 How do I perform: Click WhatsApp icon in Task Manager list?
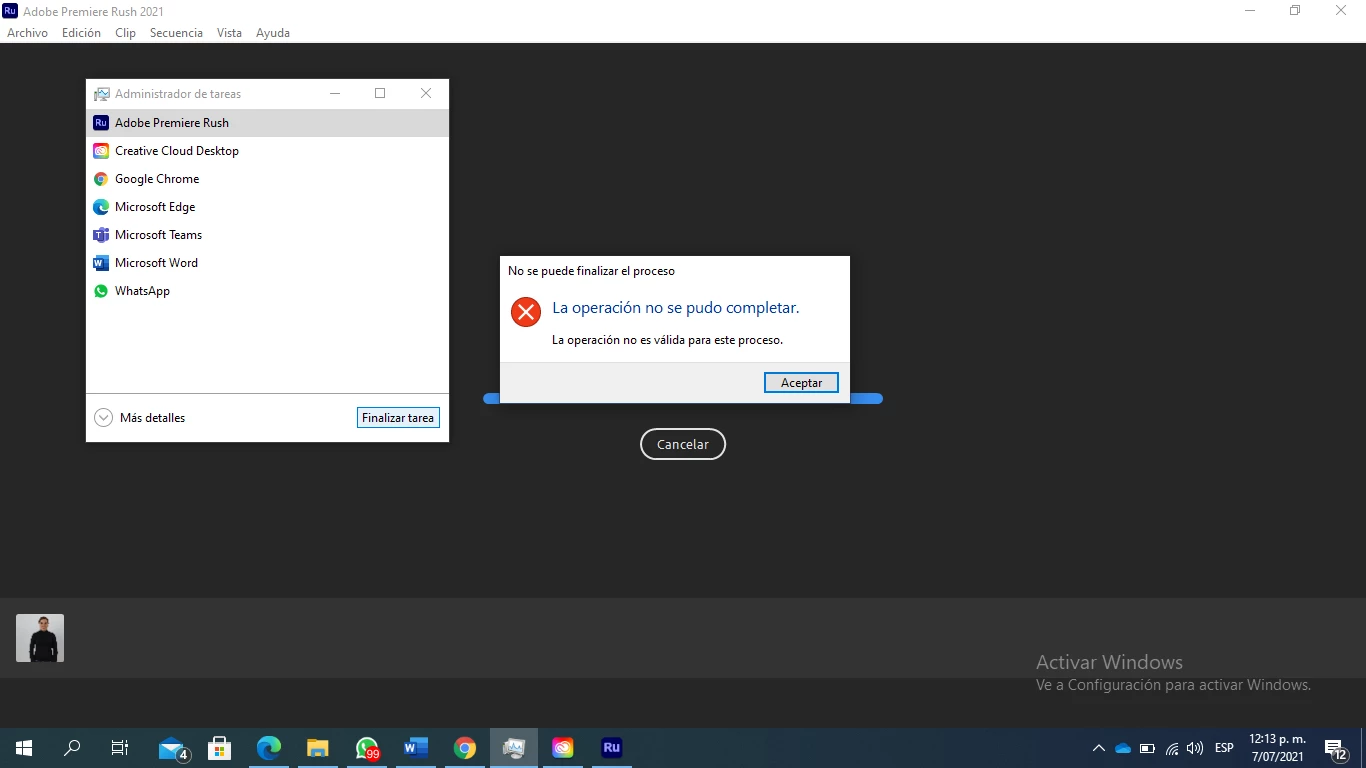pyautogui.click(x=101, y=291)
